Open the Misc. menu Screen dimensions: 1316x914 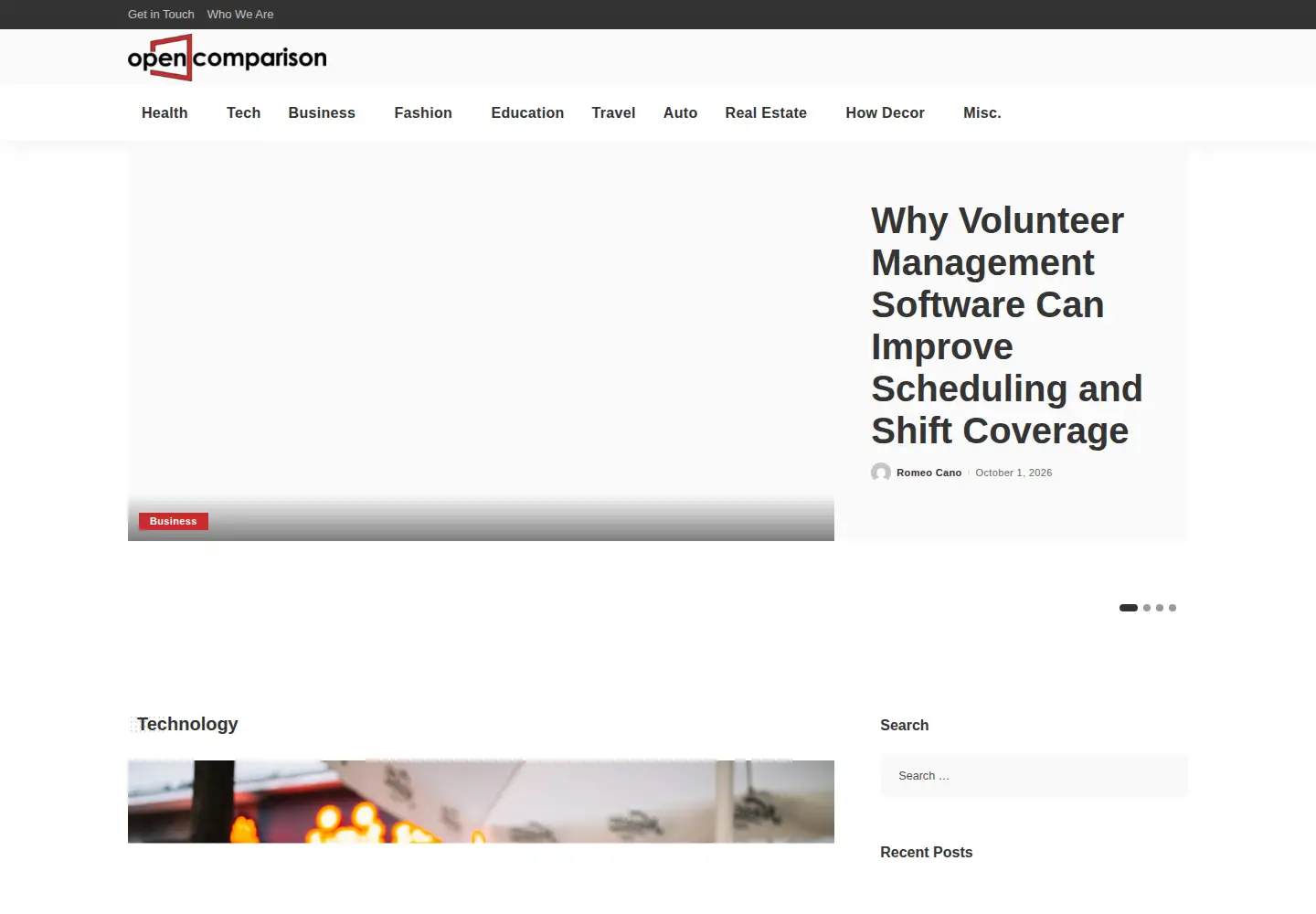pyautogui.click(x=982, y=112)
